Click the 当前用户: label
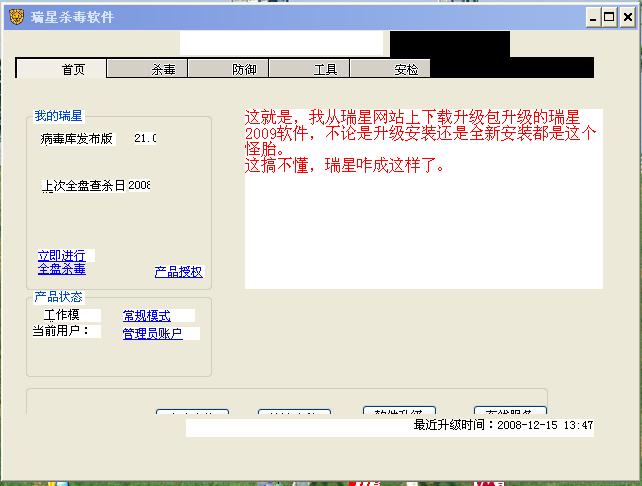642x486 pixels. pyautogui.click(x=61, y=331)
